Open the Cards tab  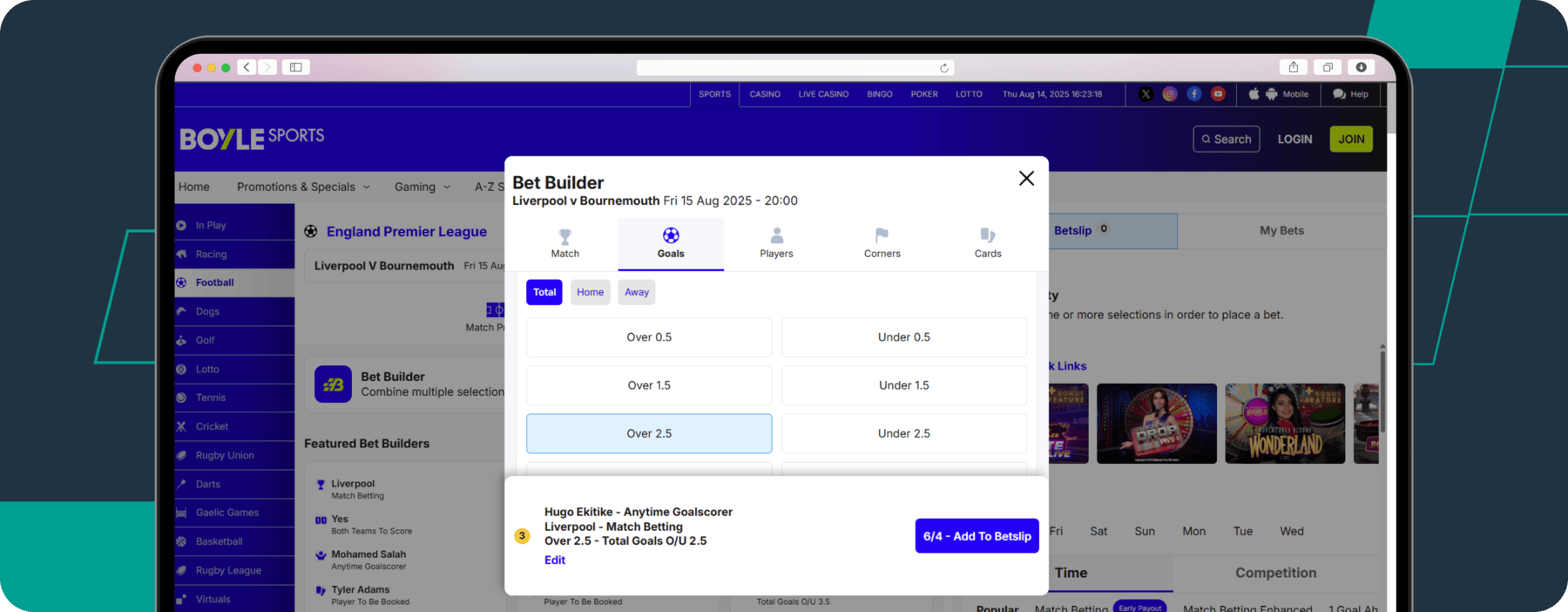coord(988,243)
